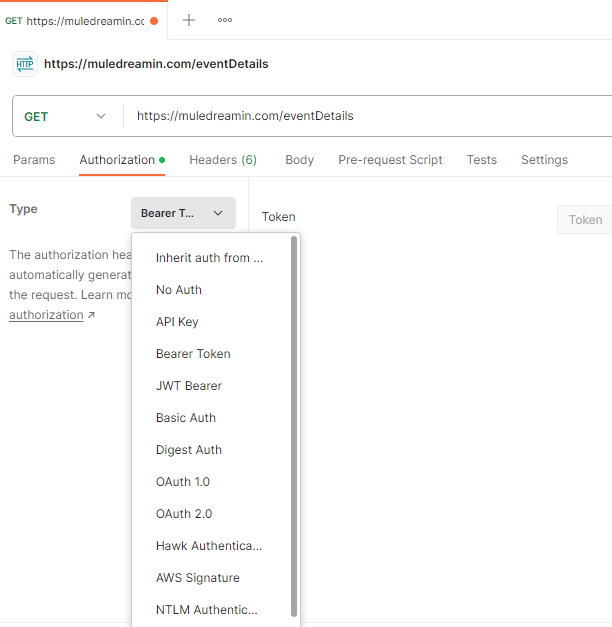Viewport: 612px width, 627px height.
Task: Choose AWS Signature auth type
Action: pyautogui.click(x=198, y=578)
